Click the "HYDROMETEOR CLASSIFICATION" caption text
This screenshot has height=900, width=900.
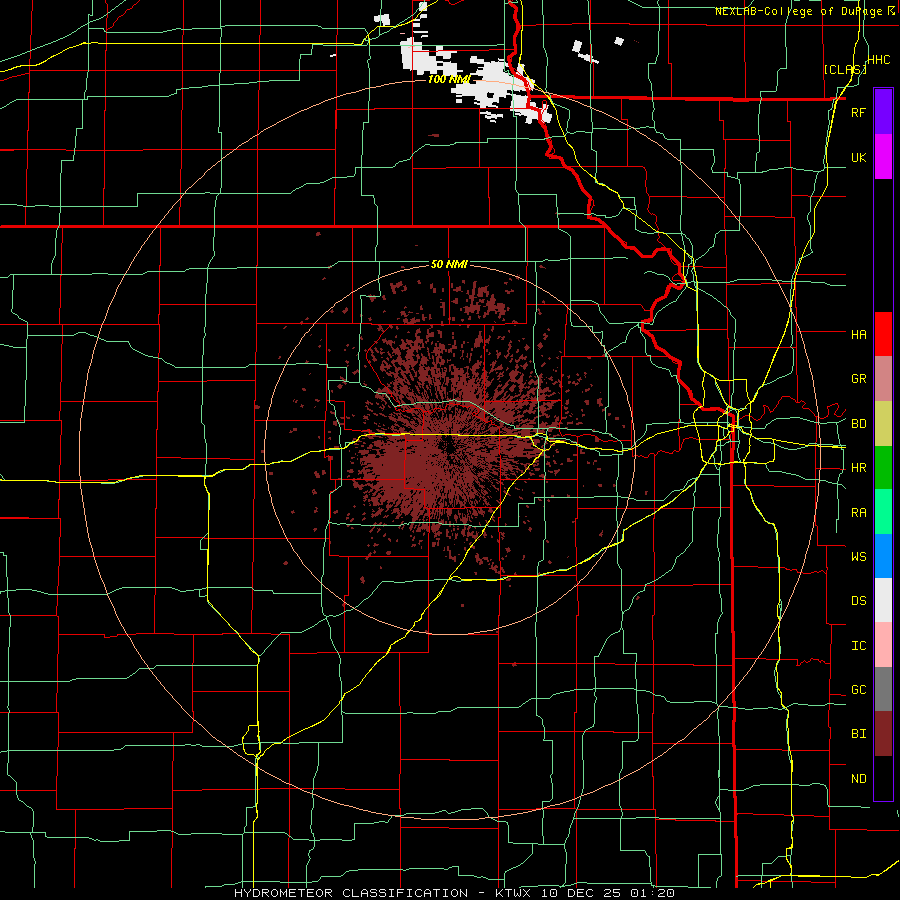point(351,893)
